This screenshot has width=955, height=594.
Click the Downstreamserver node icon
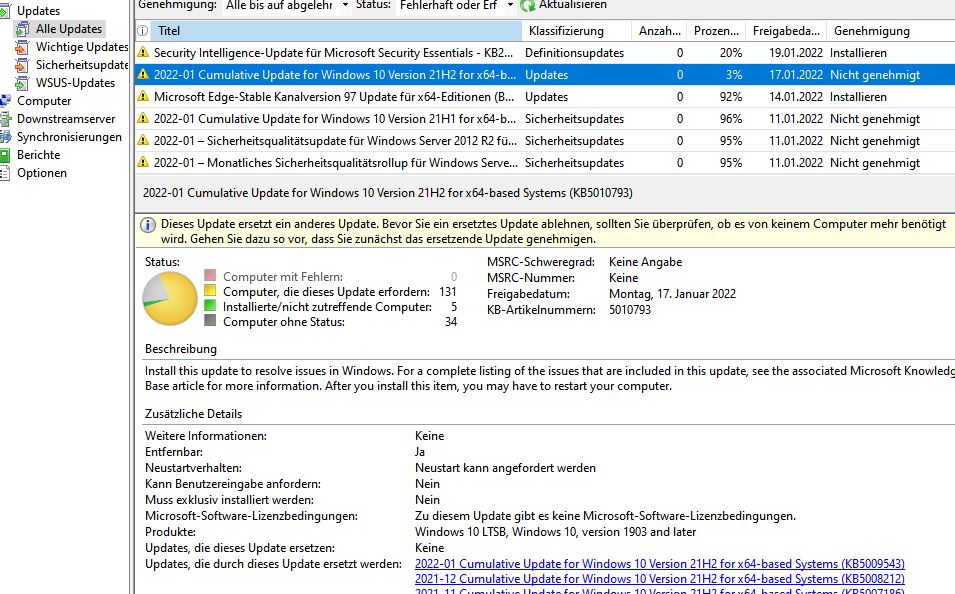pos(5,119)
